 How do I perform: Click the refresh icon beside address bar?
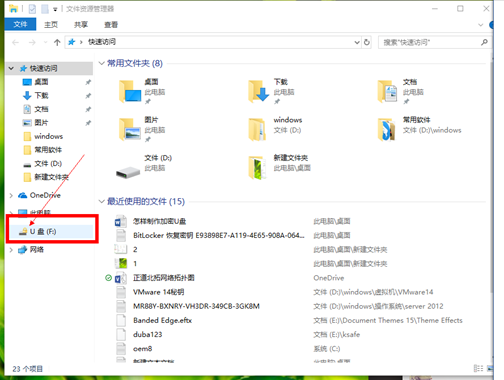click(367, 42)
